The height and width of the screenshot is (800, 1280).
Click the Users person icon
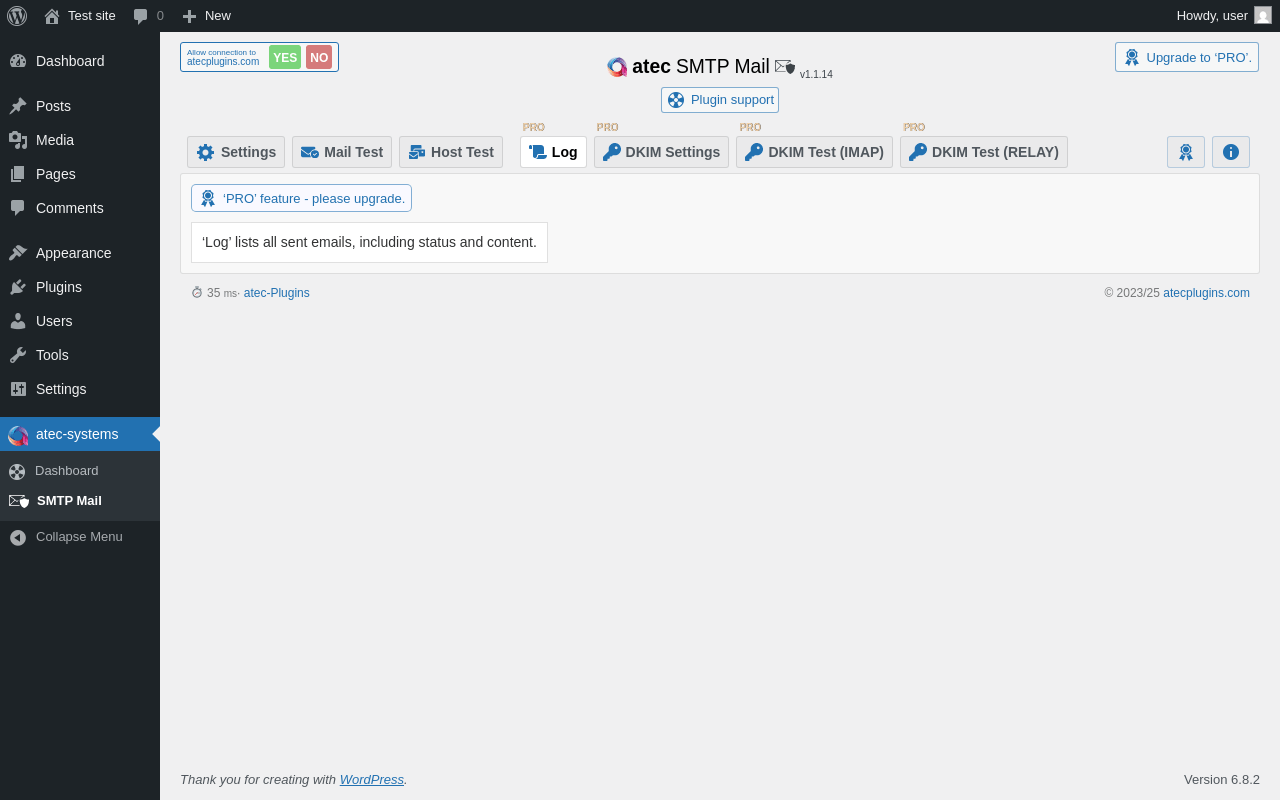click(18, 321)
